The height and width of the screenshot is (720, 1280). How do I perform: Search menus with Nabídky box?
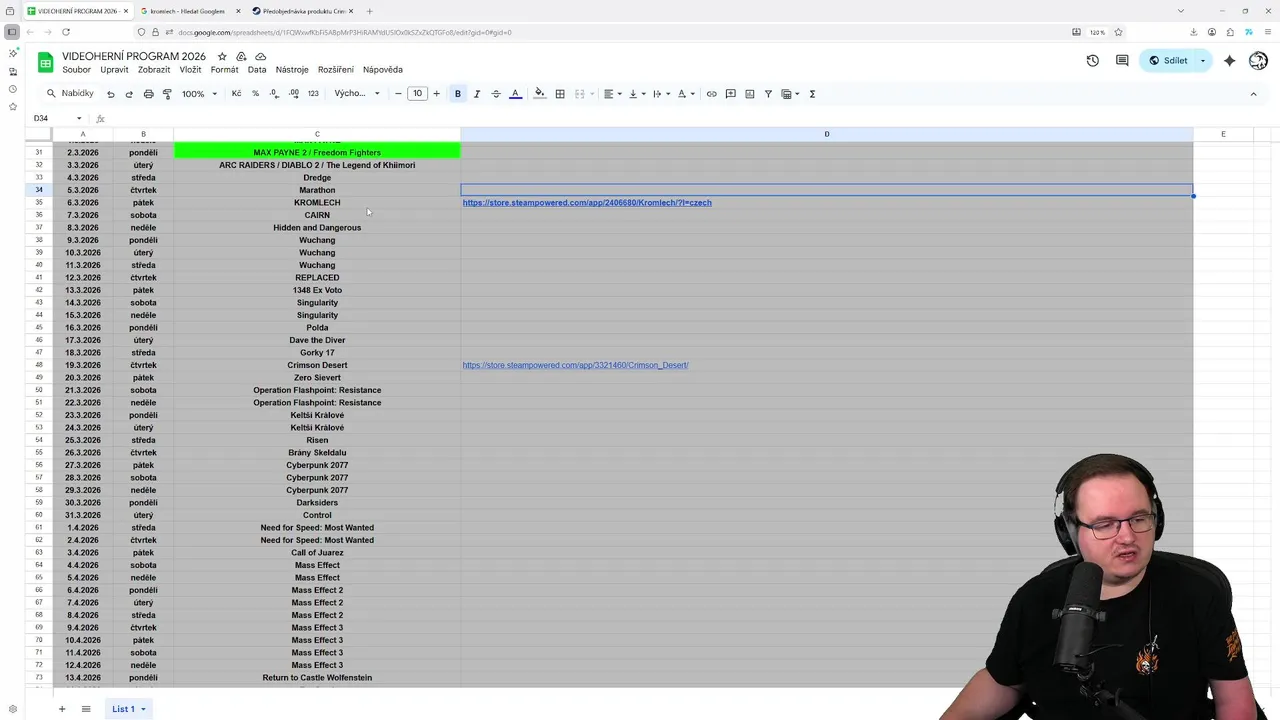tap(70, 94)
